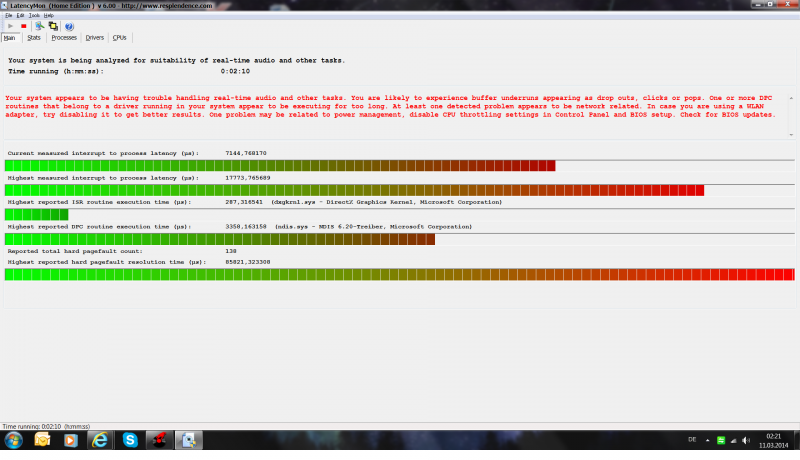Viewport: 800px width, 460px height.
Task: Open the network signal tray icon
Action: coord(734,440)
